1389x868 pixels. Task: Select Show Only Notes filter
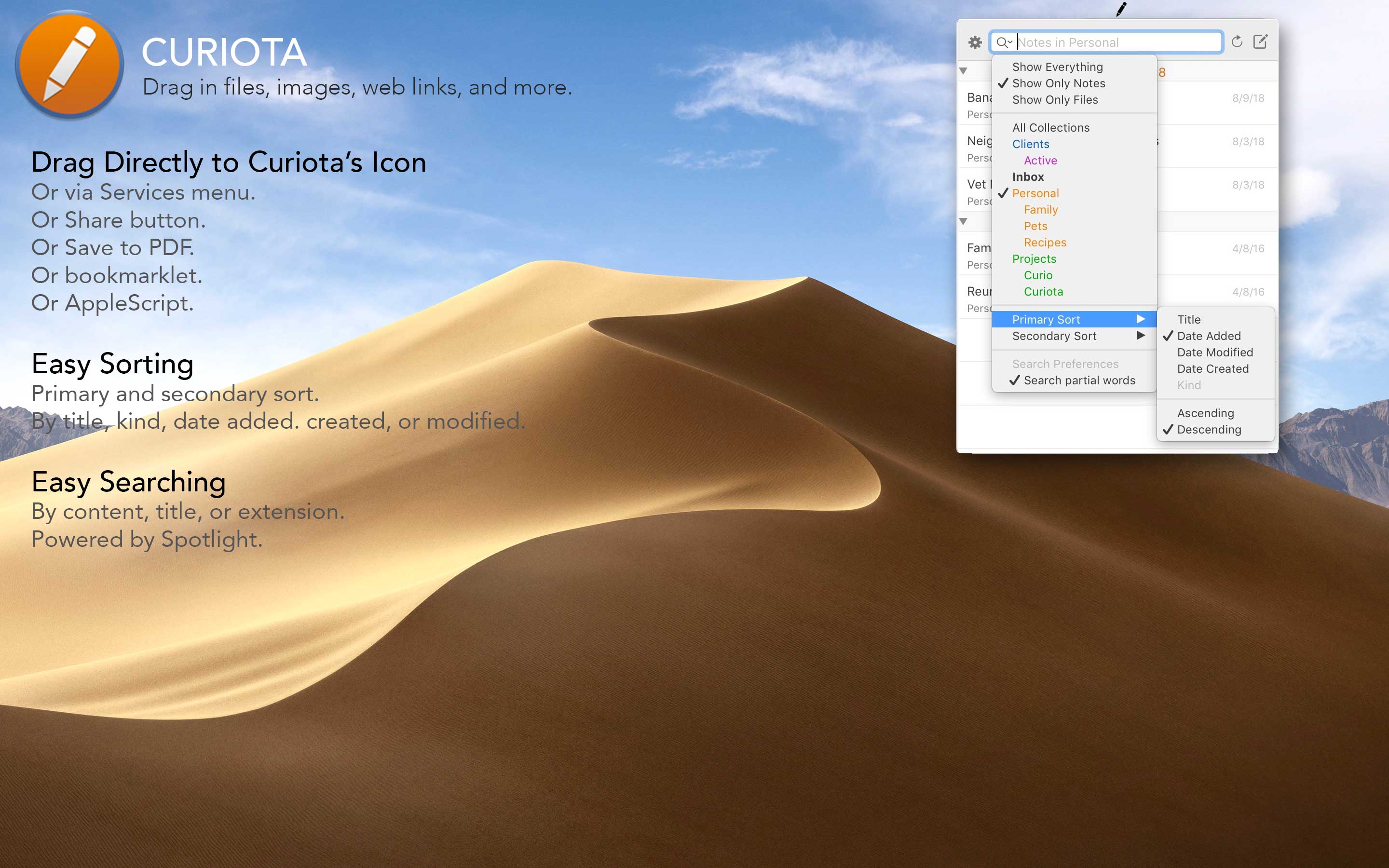[1058, 83]
